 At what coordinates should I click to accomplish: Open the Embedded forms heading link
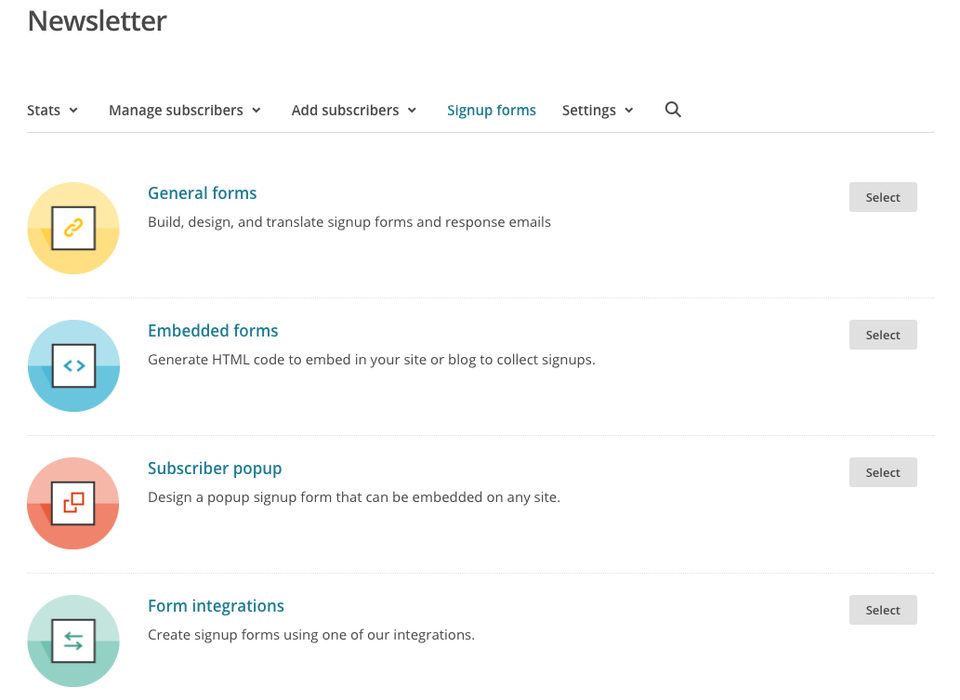click(x=213, y=331)
